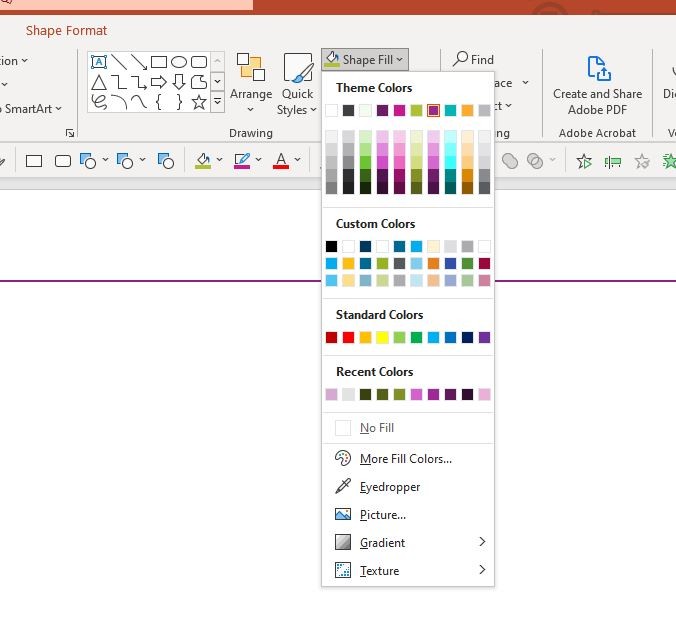Open fill color dropdown arrow in toolbar

pyautogui.click(x=219, y=159)
